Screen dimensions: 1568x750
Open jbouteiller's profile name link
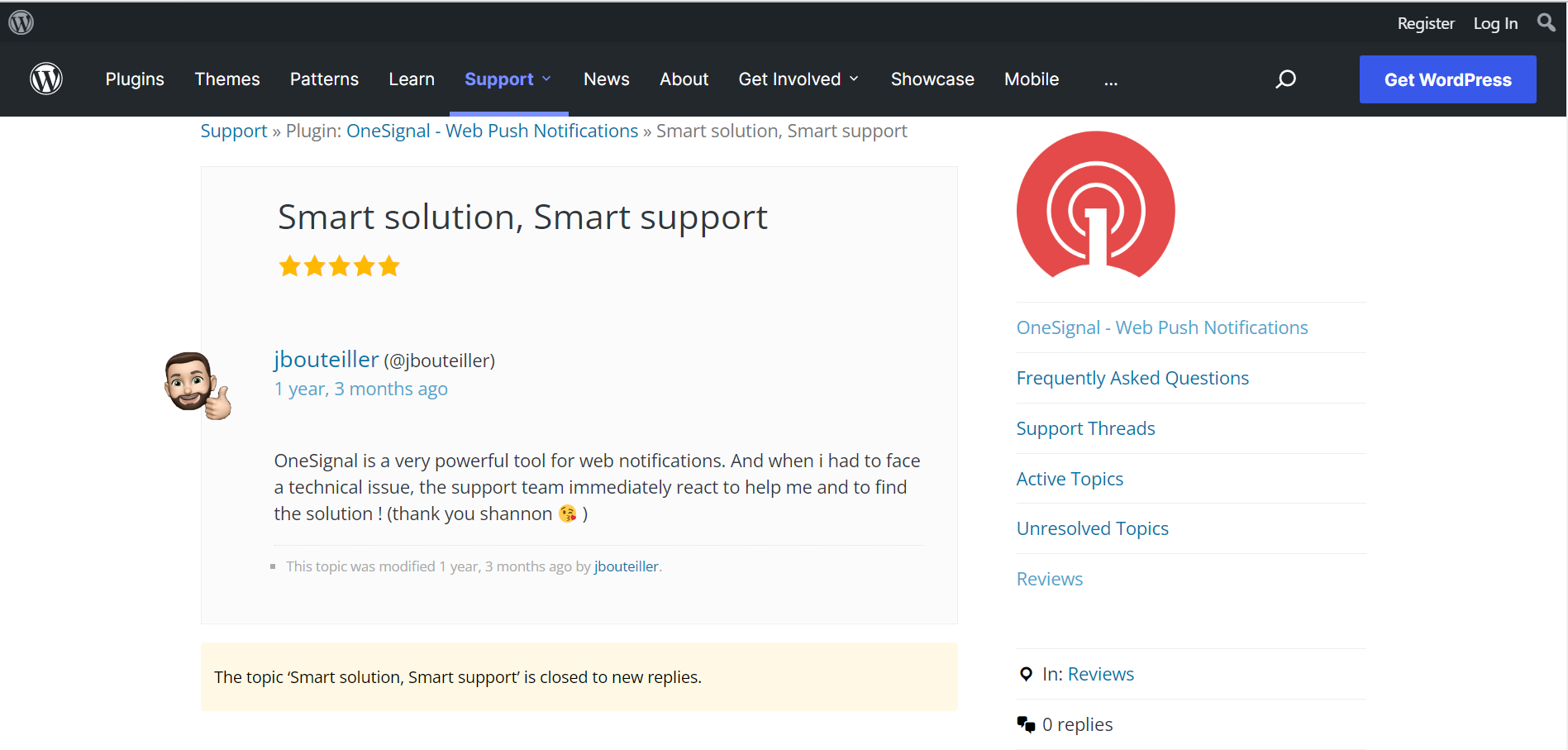[326, 359]
